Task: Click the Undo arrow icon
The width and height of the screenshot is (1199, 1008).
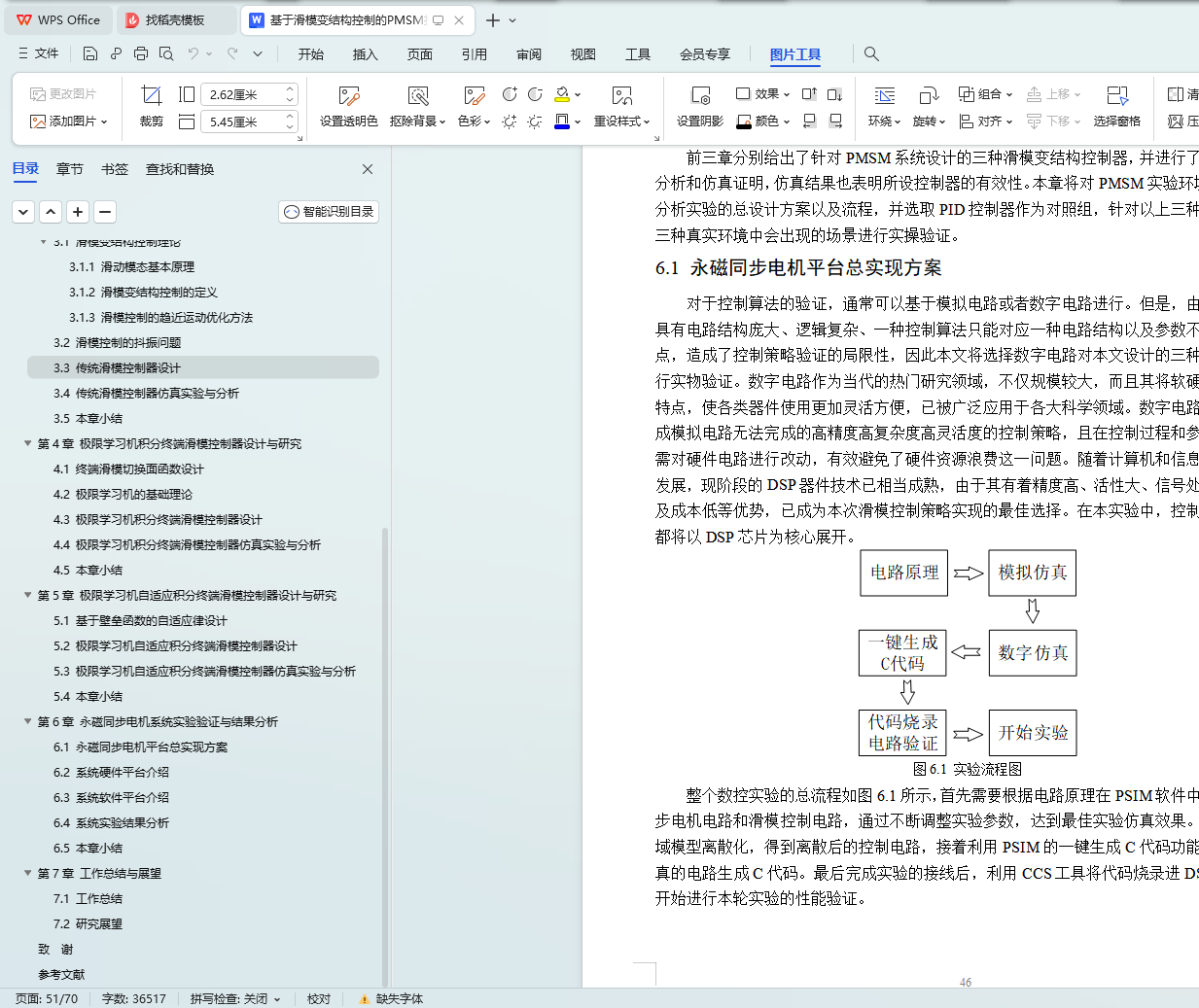Action: 194,53
